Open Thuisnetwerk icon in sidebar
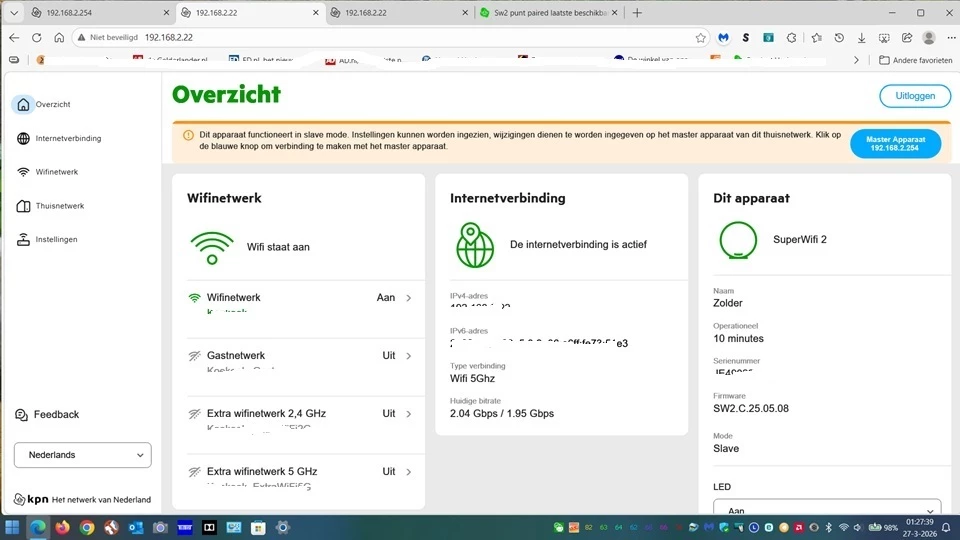The image size is (960, 540). (x=23, y=206)
